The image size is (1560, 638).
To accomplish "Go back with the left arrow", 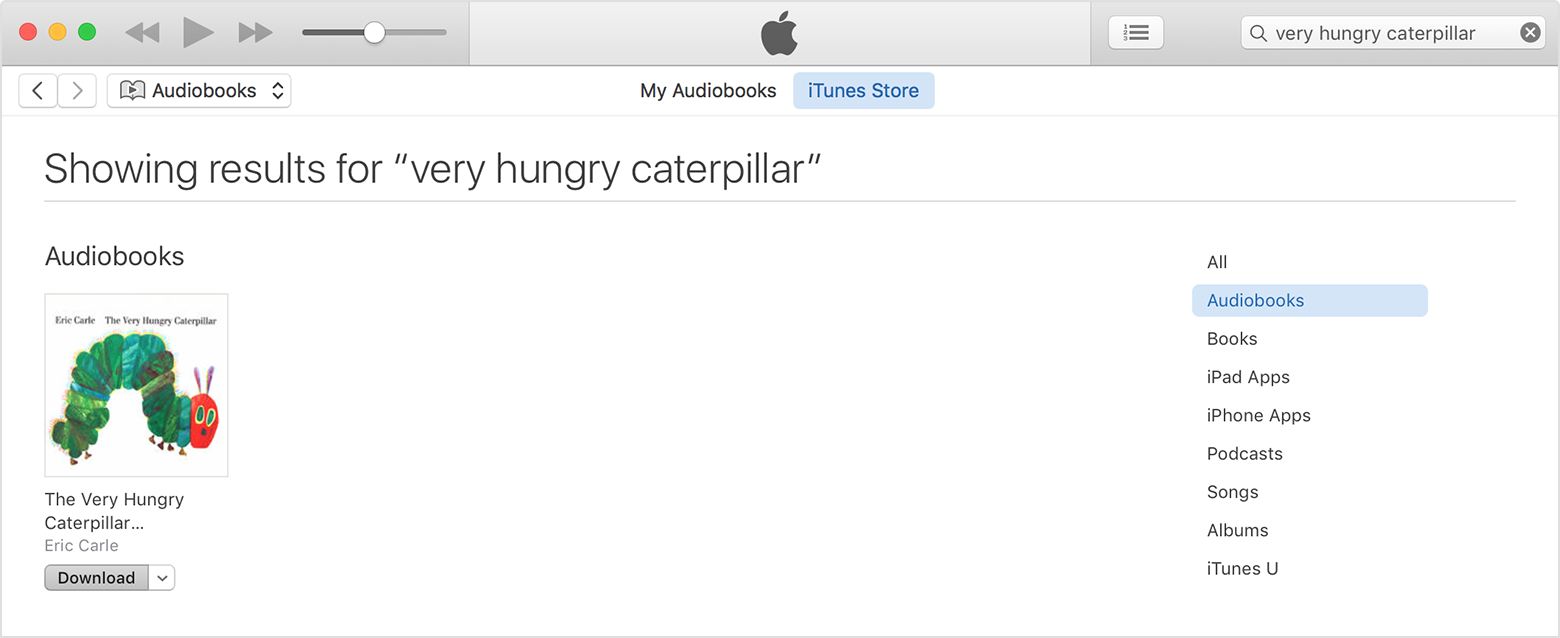I will click(38, 91).
